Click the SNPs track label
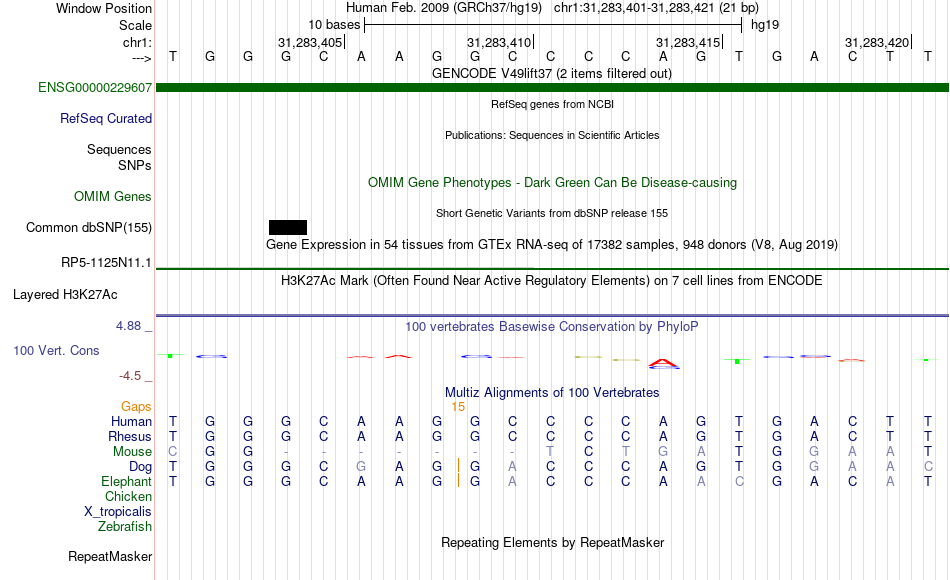This screenshot has width=950, height=580. click(135, 165)
